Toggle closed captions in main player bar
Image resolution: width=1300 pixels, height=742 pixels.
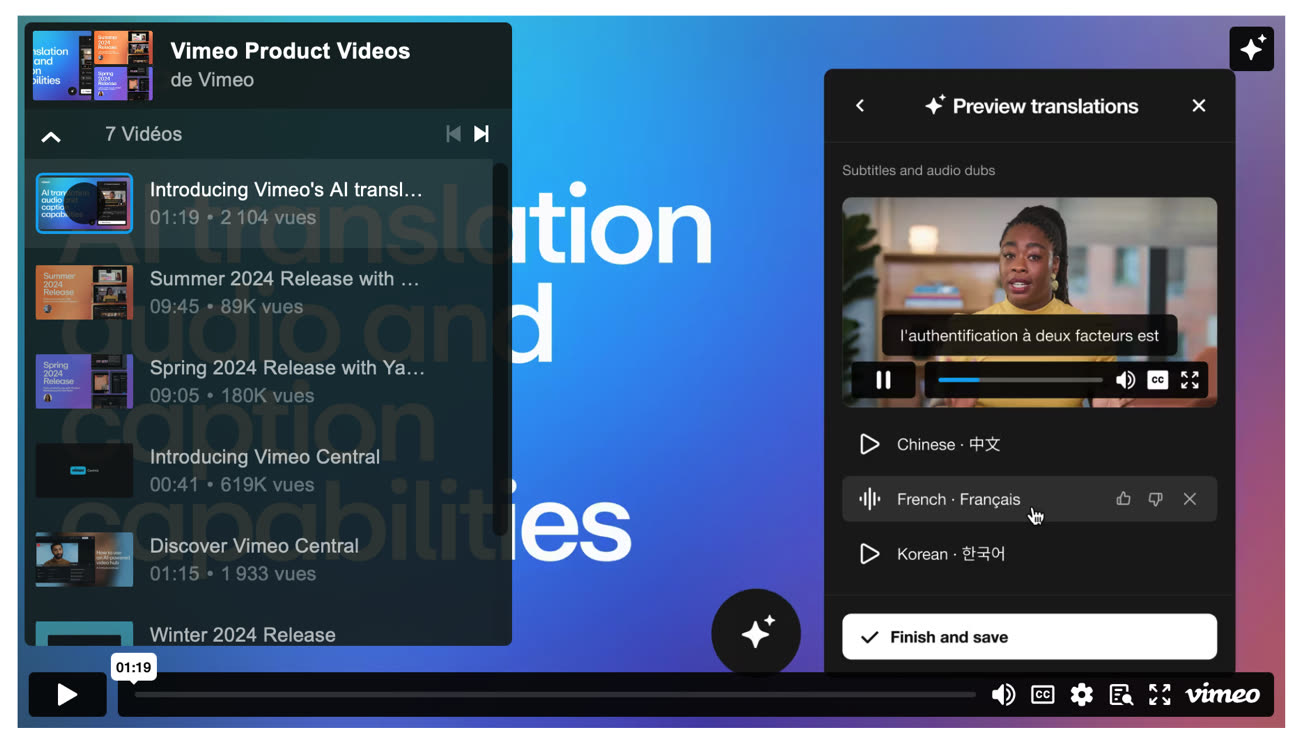[1042, 694]
